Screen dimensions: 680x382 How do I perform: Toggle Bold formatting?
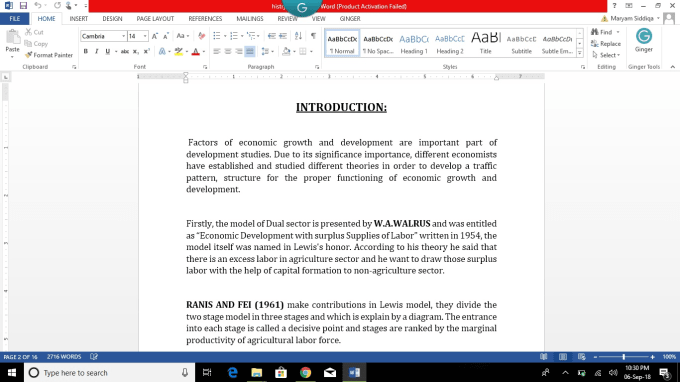pos(85,52)
